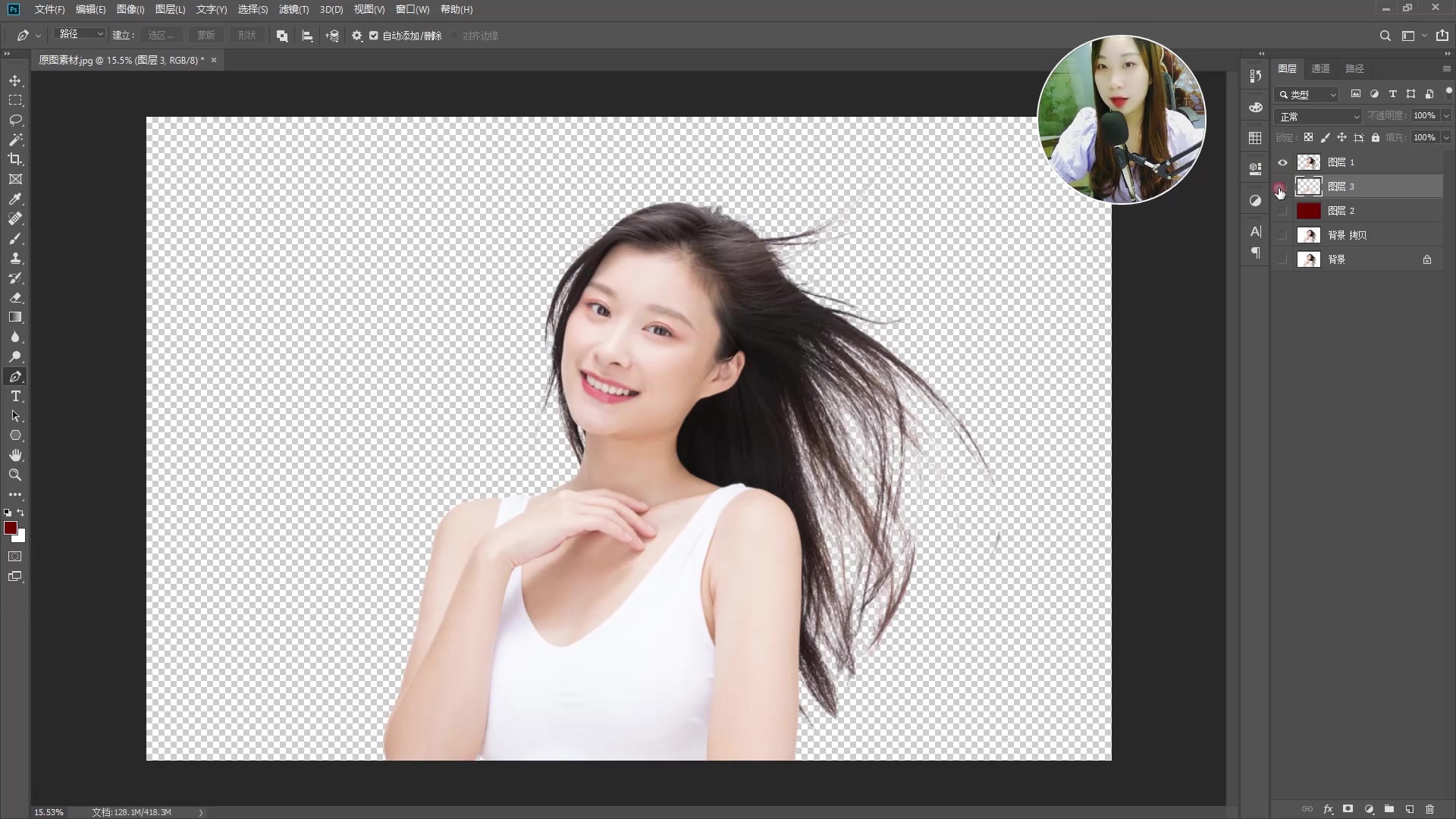Screen dimensions: 1456x819
Task: Select the Hand tool
Action: [15, 455]
